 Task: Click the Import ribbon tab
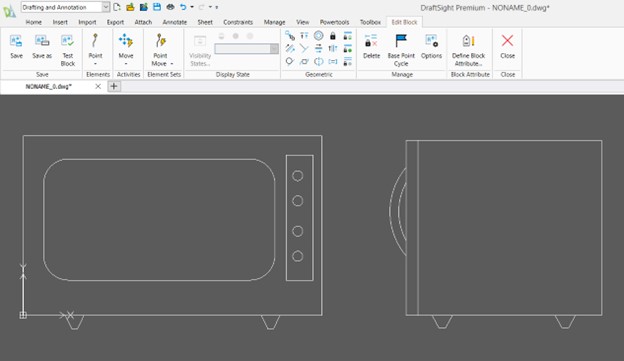[87, 22]
